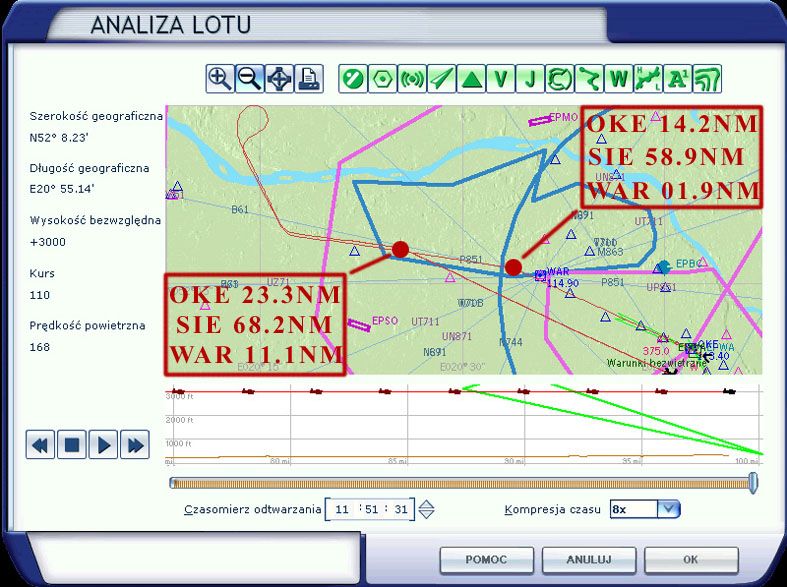Click the print map icon

point(309,79)
